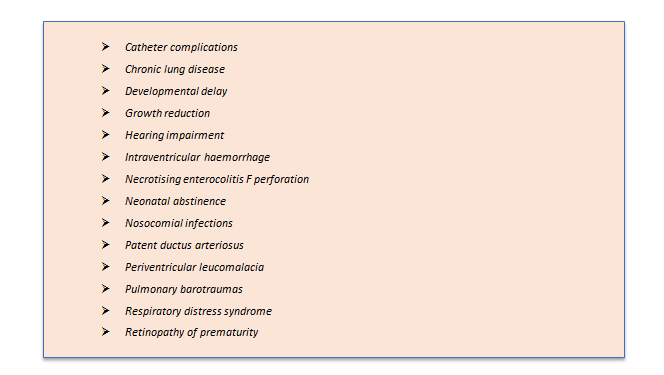The width and height of the screenshot is (664, 375).
Task: Select Pulmonary barotraumas text
Action: click(184, 290)
